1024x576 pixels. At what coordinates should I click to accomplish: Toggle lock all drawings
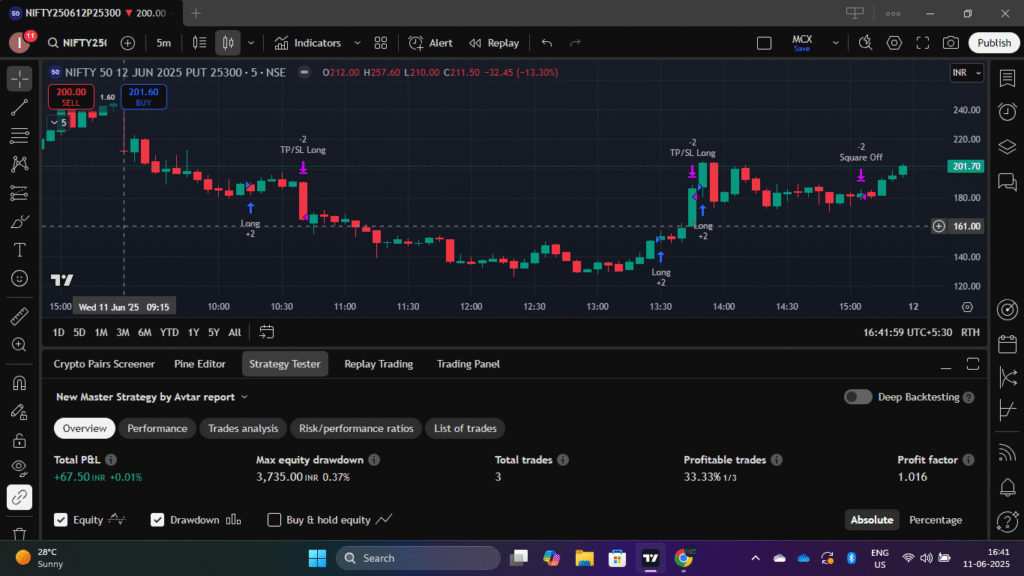pyautogui.click(x=20, y=440)
